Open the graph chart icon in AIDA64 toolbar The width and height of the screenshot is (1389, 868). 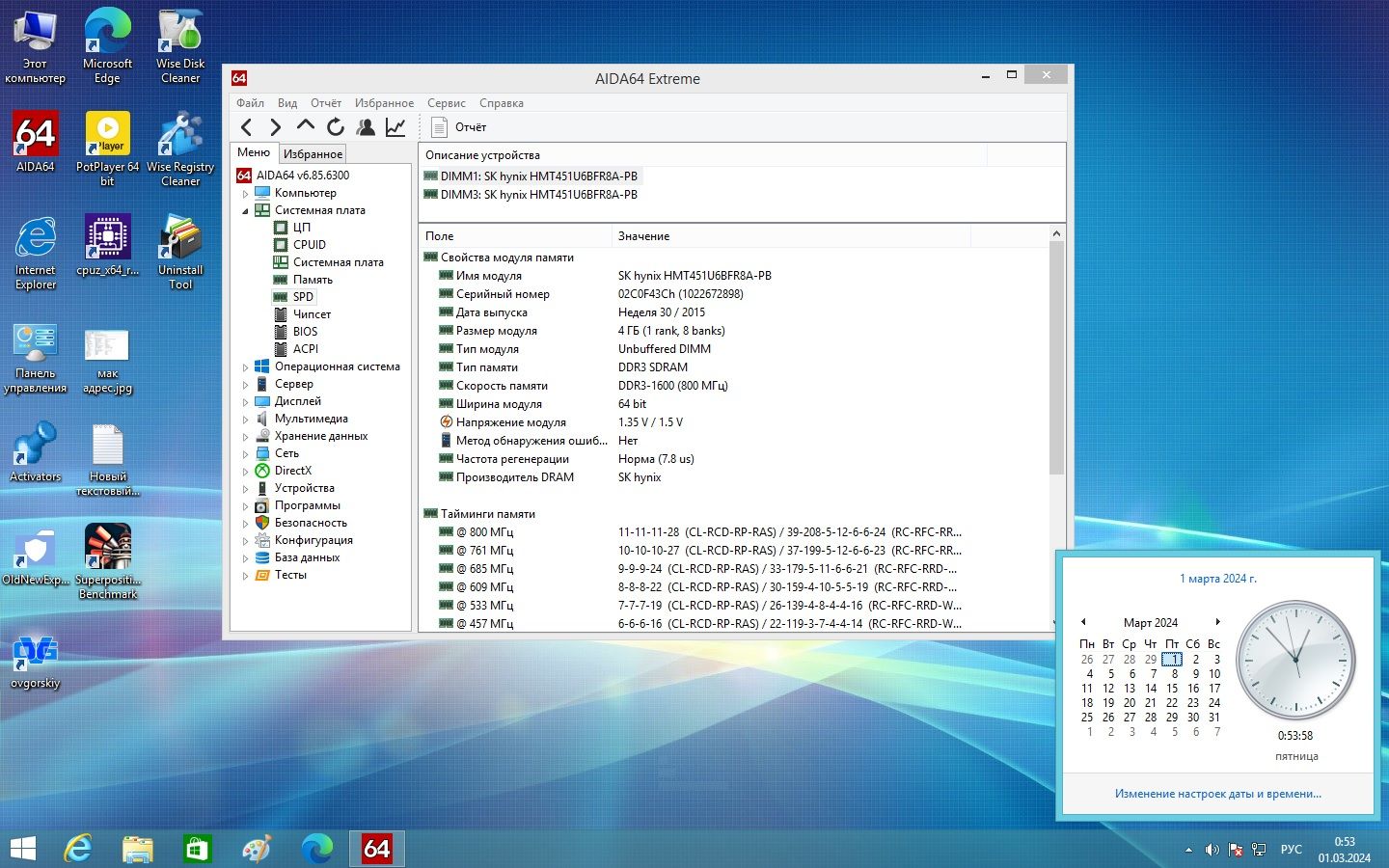tap(395, 127)
